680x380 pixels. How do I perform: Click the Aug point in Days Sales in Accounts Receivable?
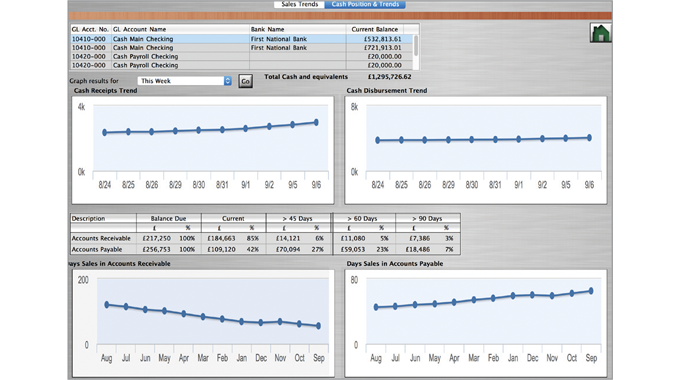[x=107, y=305]
